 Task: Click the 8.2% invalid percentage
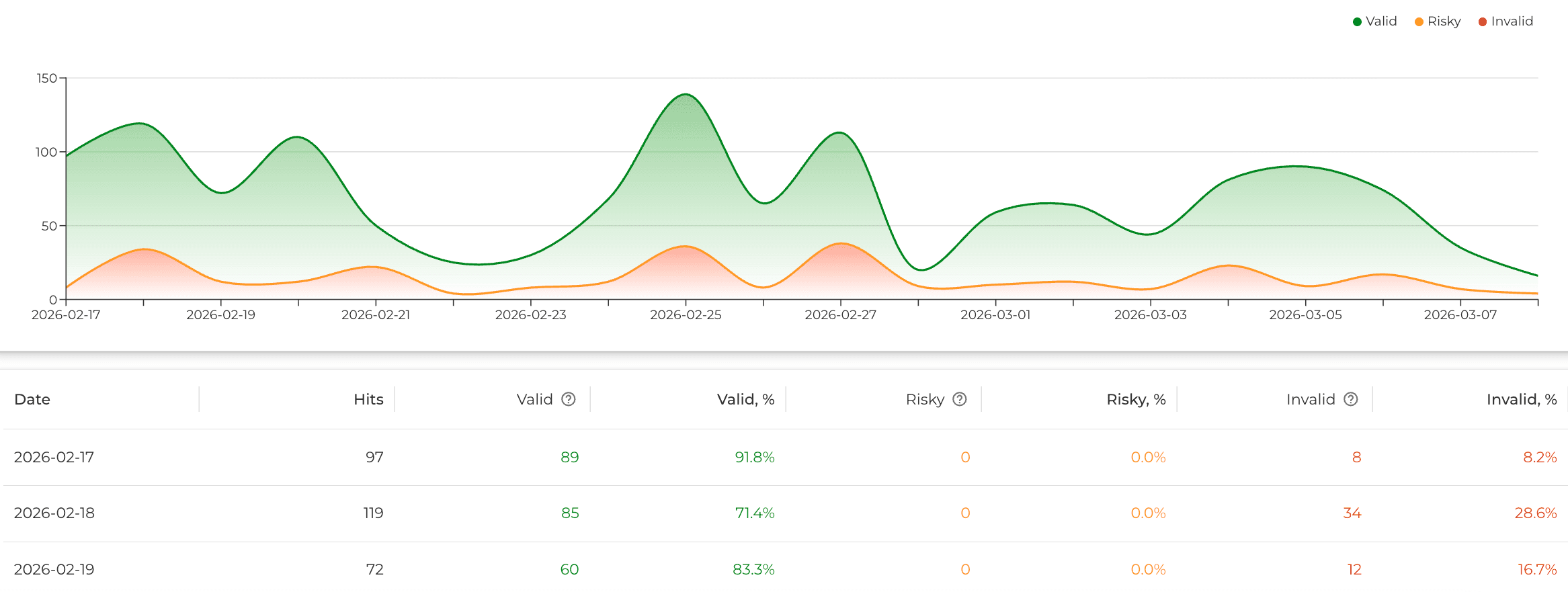(1540, 457)
